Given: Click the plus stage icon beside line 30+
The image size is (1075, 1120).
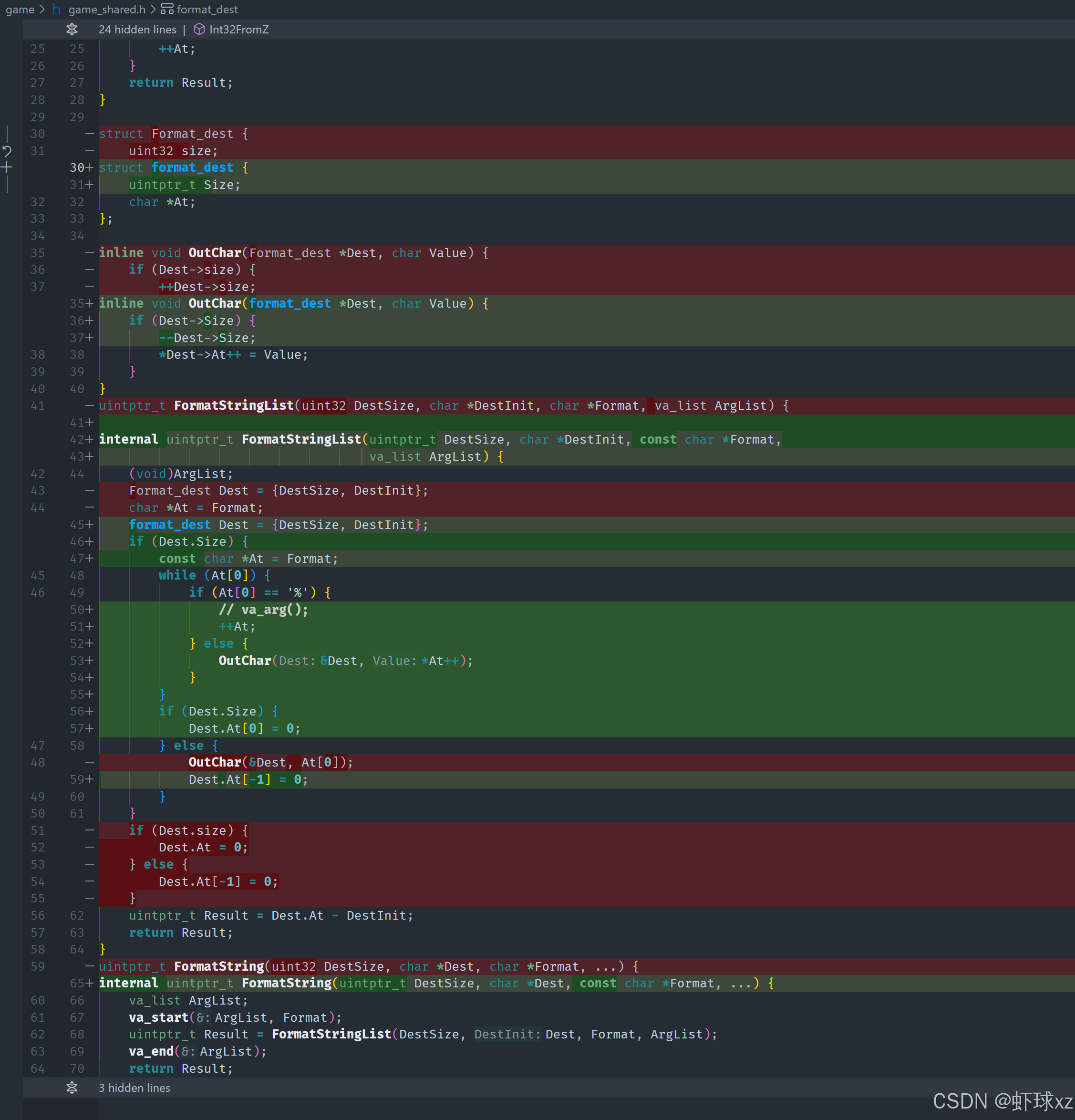Looking at the screenshot, I should click(7, 168).
